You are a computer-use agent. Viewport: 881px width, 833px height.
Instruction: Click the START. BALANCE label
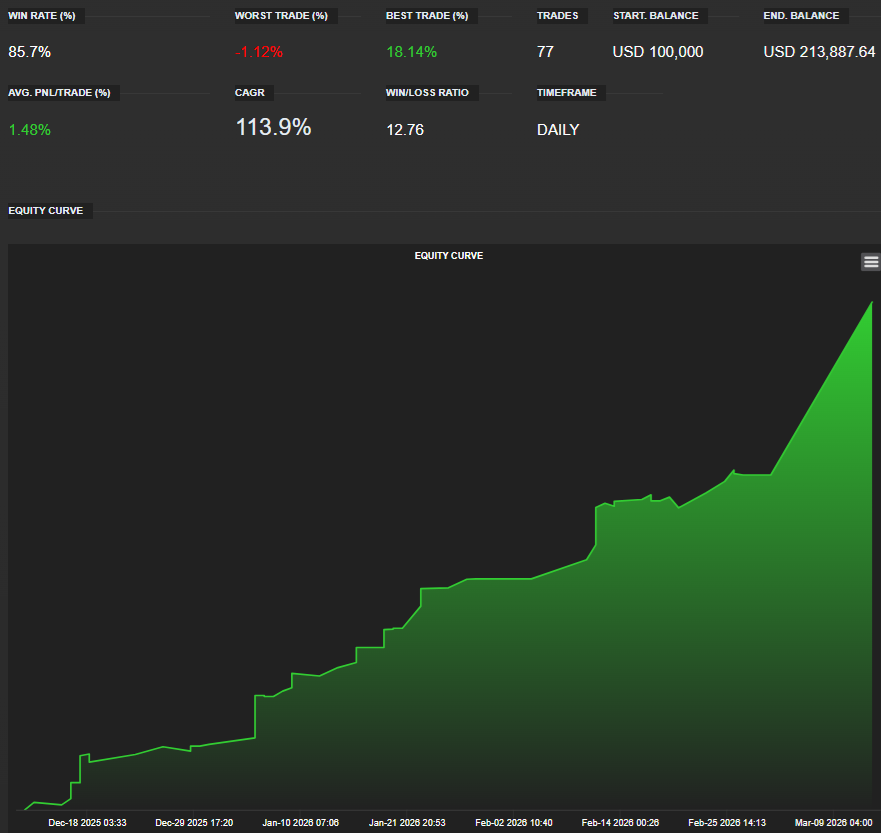(x=656, y=16)
